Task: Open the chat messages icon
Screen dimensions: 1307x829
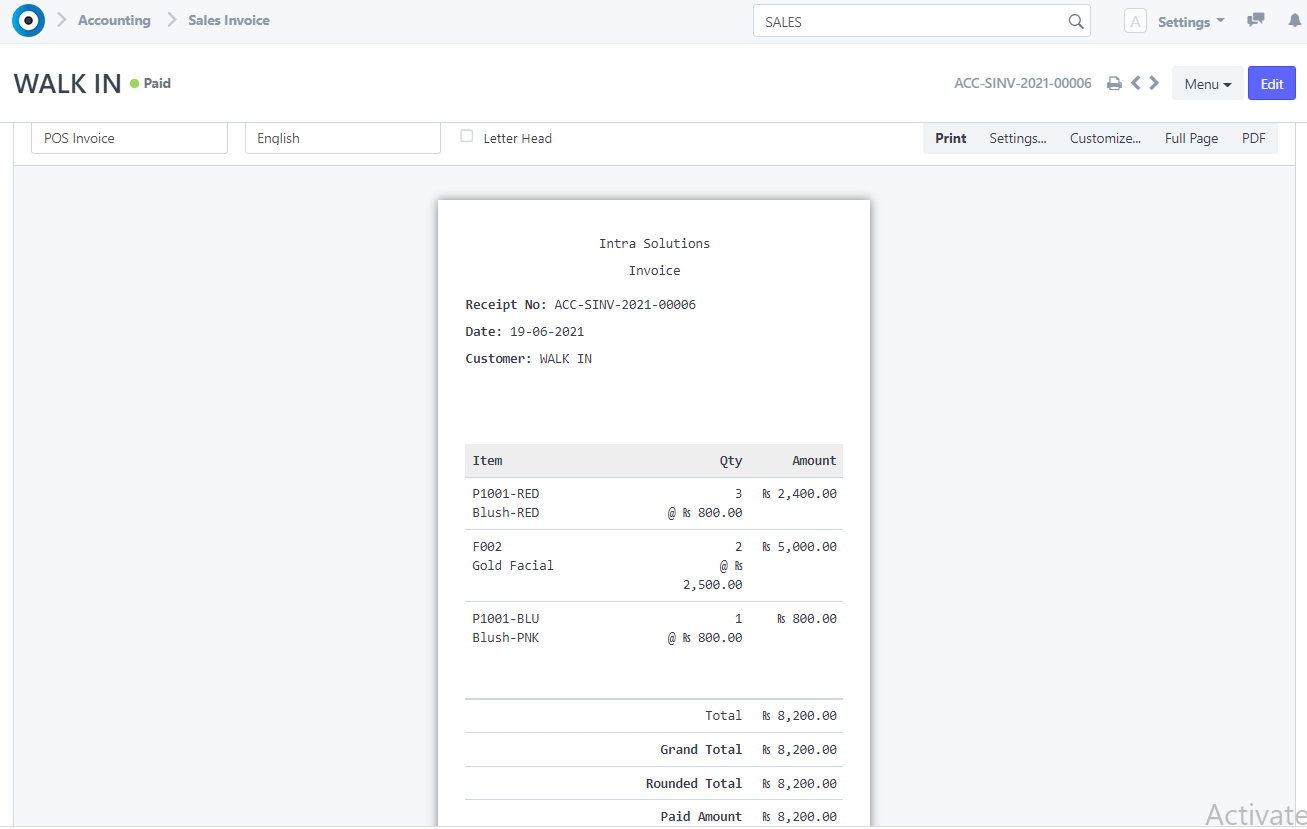Action: point(1255,20)
